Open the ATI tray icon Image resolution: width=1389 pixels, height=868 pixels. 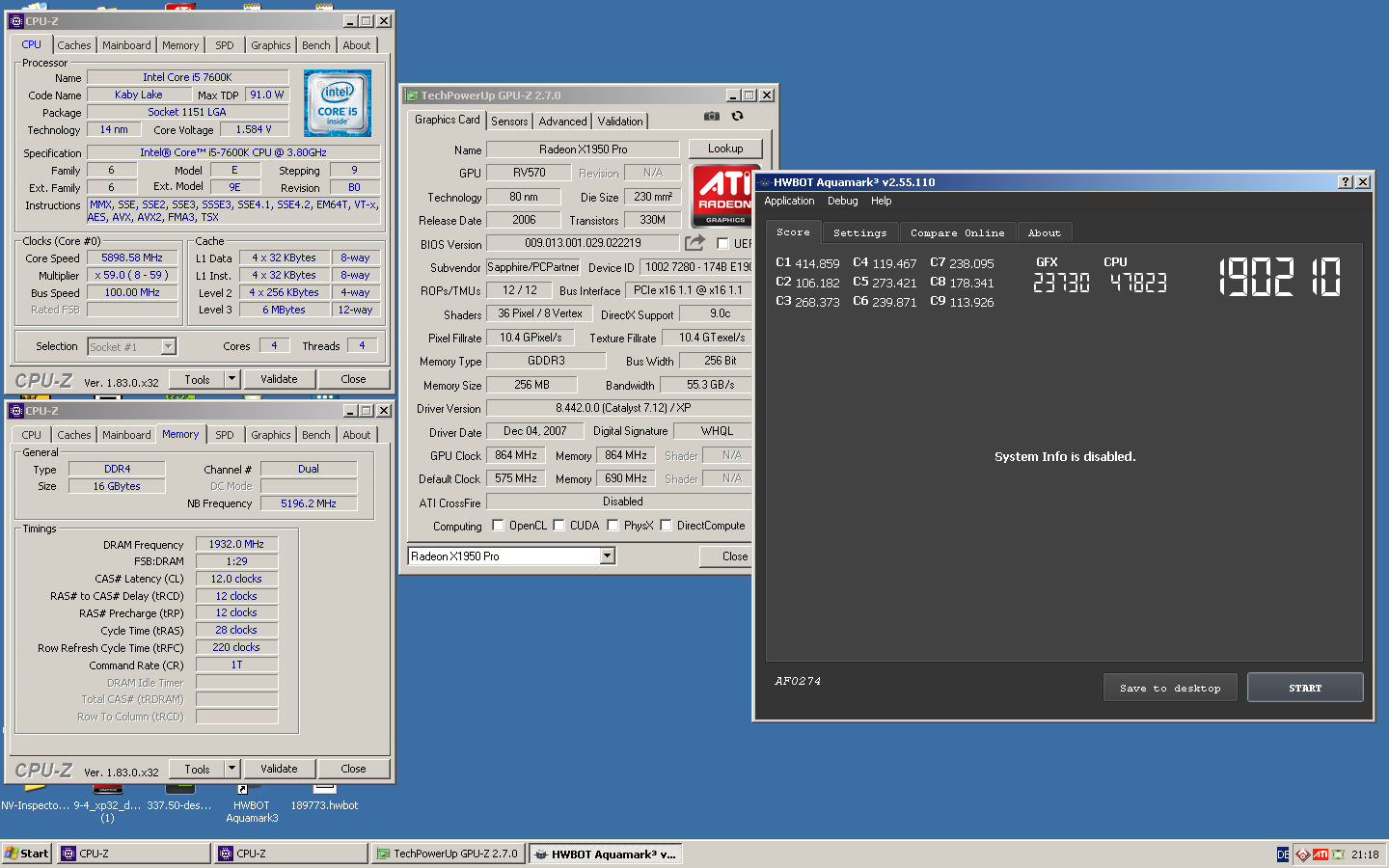[x=1321, y=854]
